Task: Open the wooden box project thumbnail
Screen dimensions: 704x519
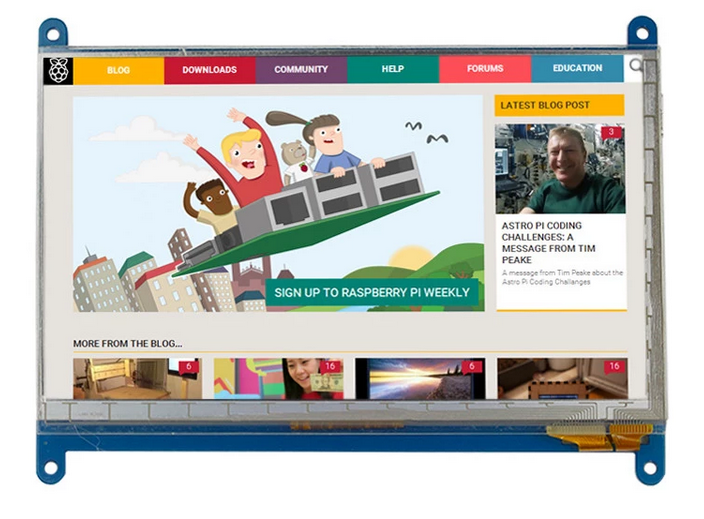Action: click(x=562, y=378)
